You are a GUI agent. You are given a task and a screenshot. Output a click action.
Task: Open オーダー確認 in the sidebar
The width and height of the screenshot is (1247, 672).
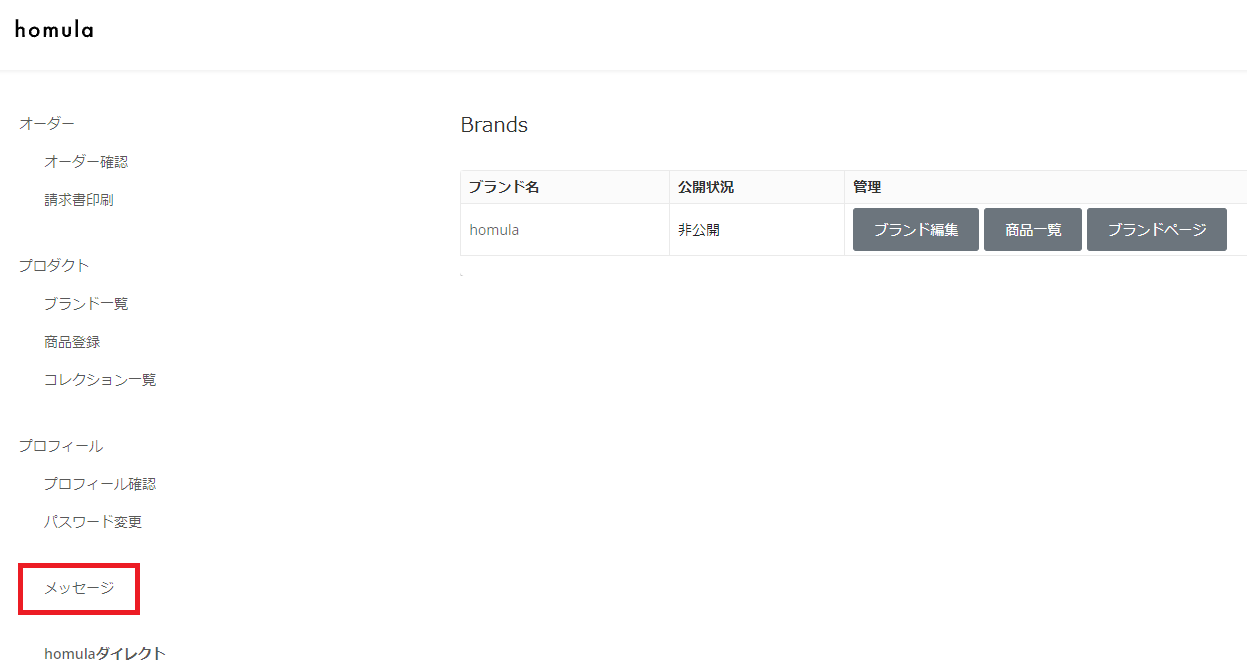(x=86, y=162)
